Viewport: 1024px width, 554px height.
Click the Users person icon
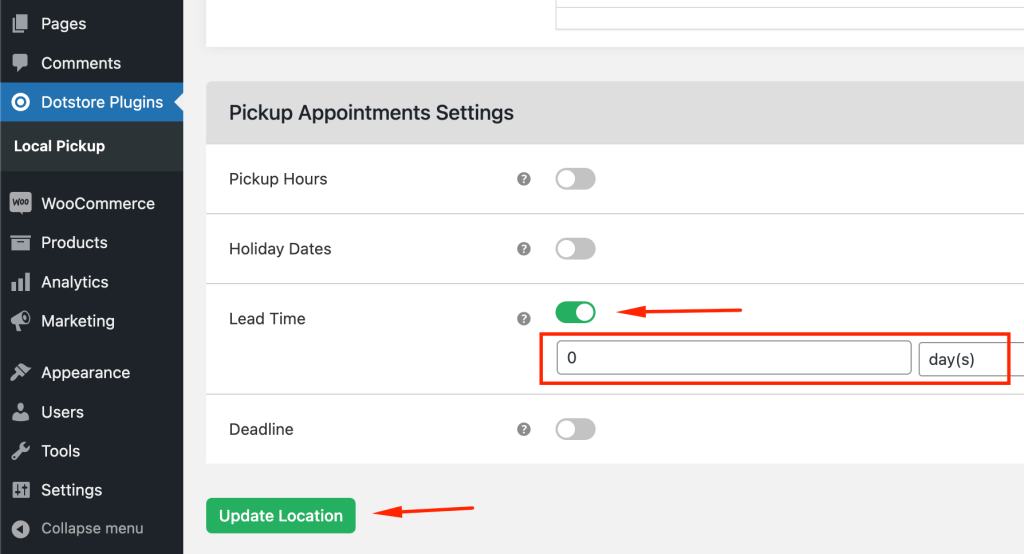click(20, 412)
